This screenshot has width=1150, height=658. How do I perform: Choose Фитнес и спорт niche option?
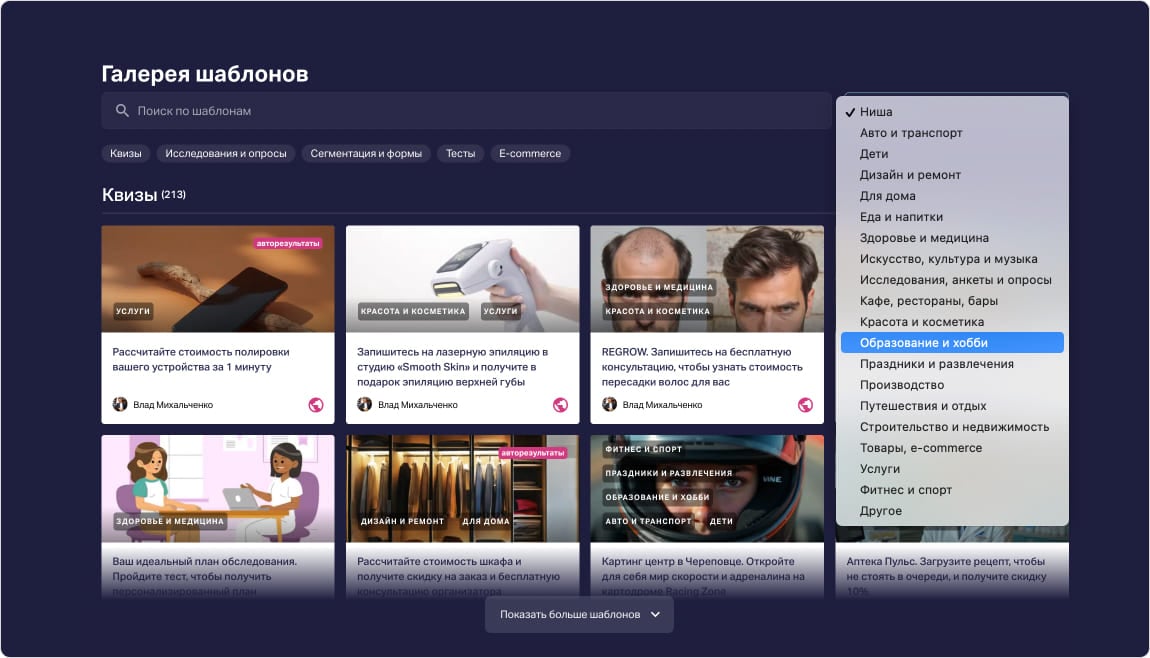[x=905, y=490]
